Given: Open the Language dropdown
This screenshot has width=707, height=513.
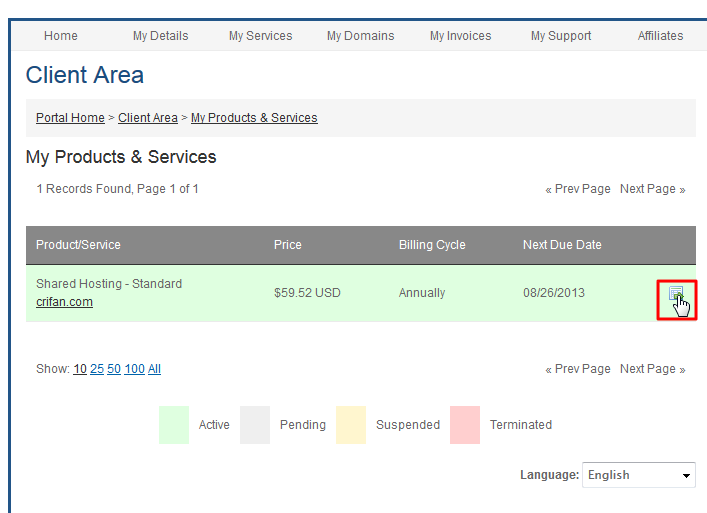Looking at the screenshot, I should (x=639, y=475).
